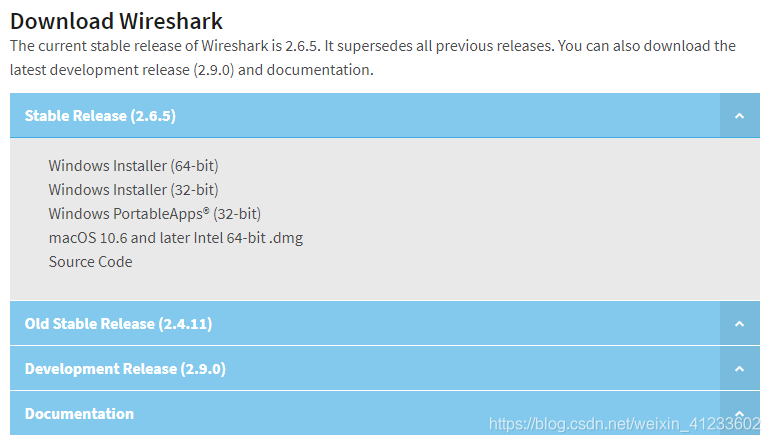Open the Source Code download link

coord(90,262)
